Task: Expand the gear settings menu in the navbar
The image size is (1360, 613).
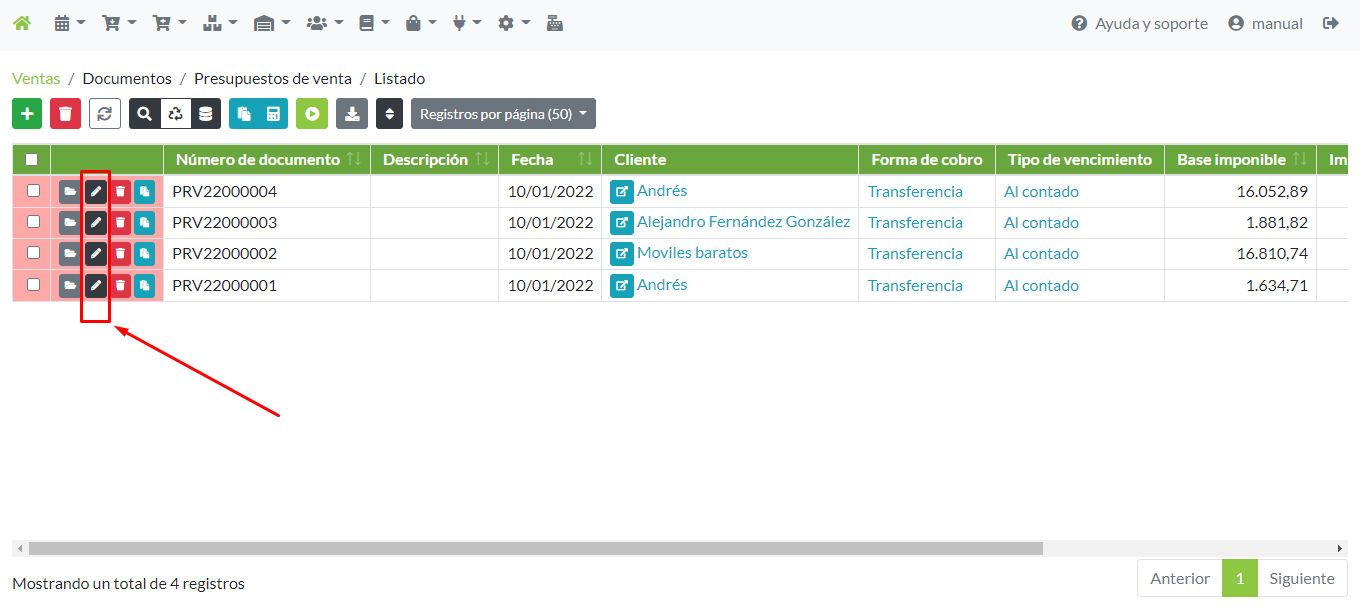Action: [x=513, y=23]
